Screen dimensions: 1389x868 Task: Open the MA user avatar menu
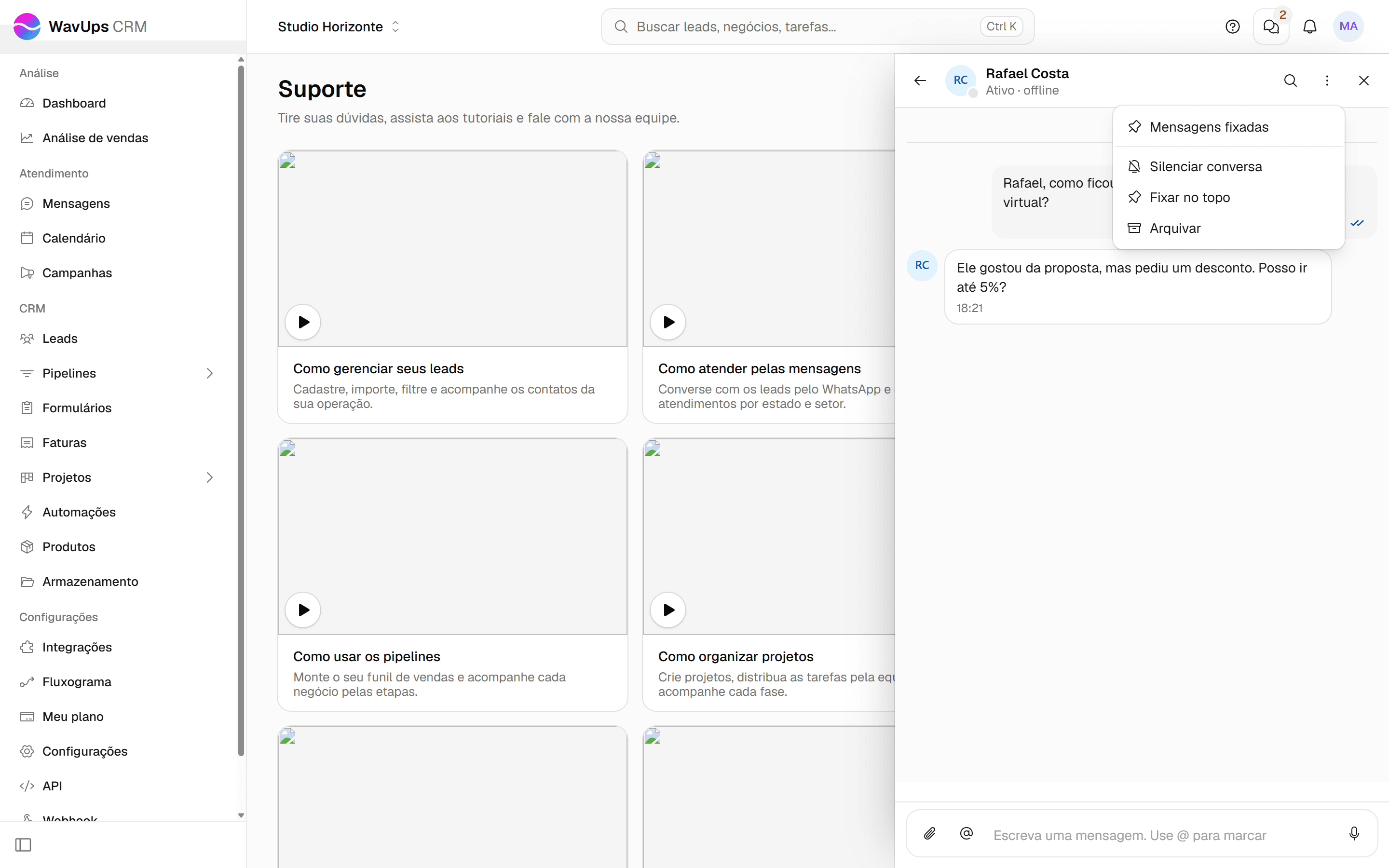[x=1348, y=27]
